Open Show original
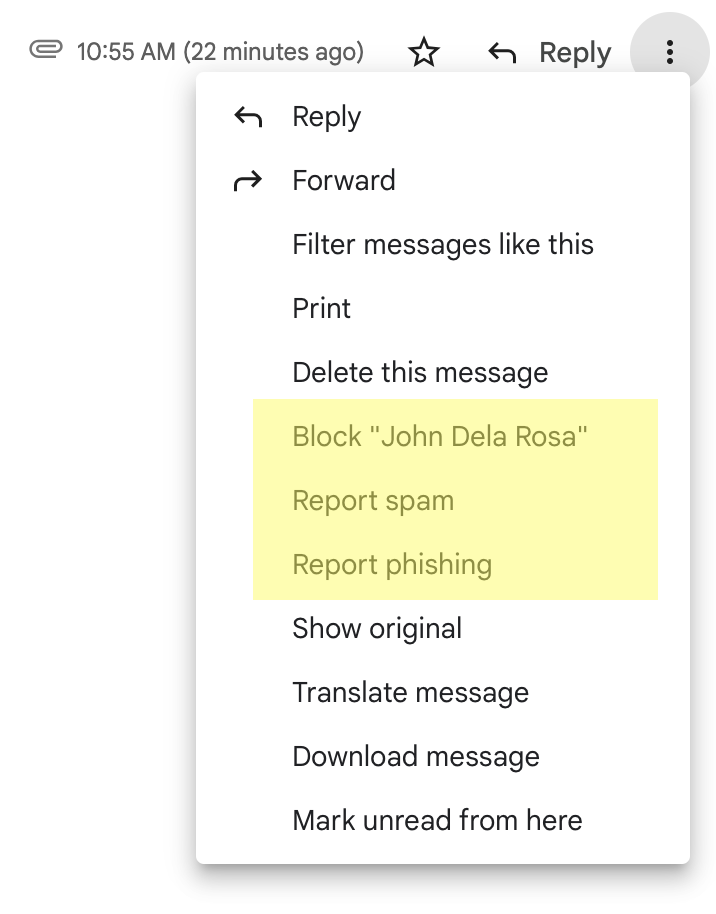This screenshot has height=914, width=716. 377,629
